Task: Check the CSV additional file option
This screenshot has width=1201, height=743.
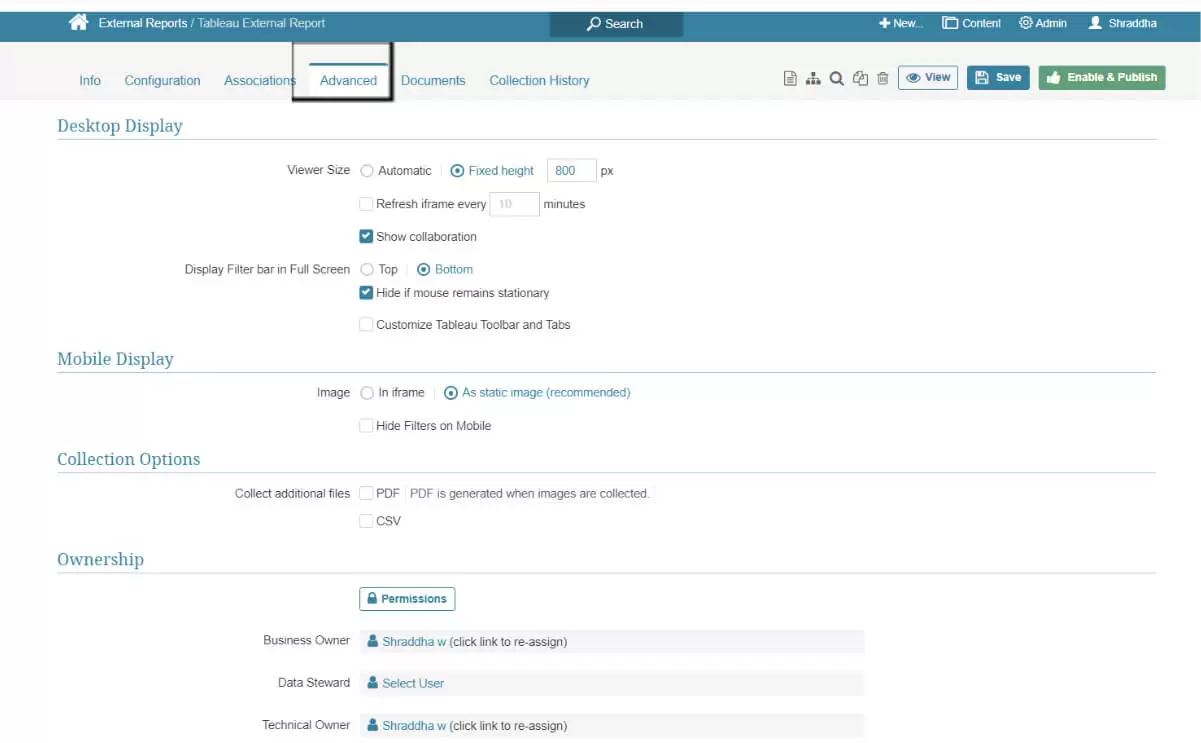Action: 366,521
